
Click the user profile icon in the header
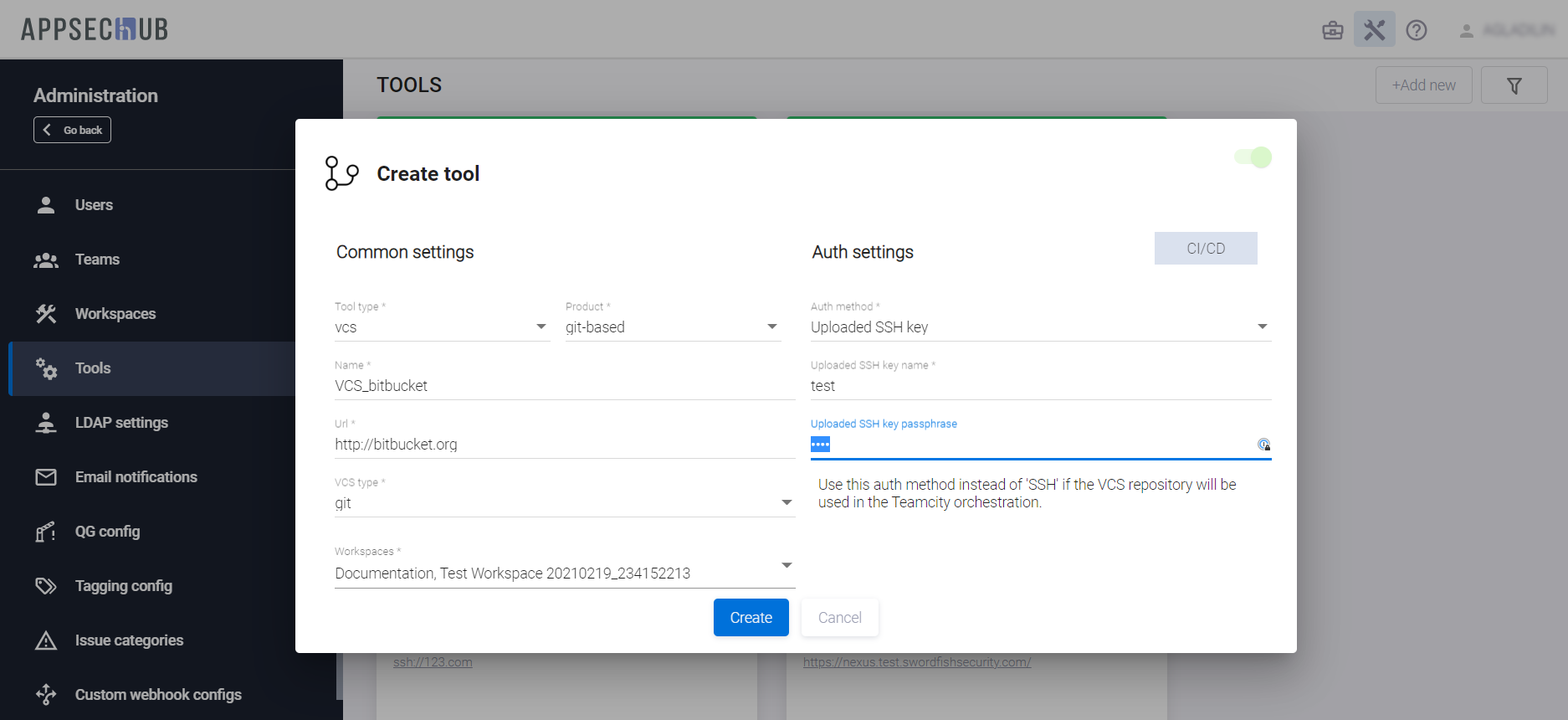tap(1466, 31)
